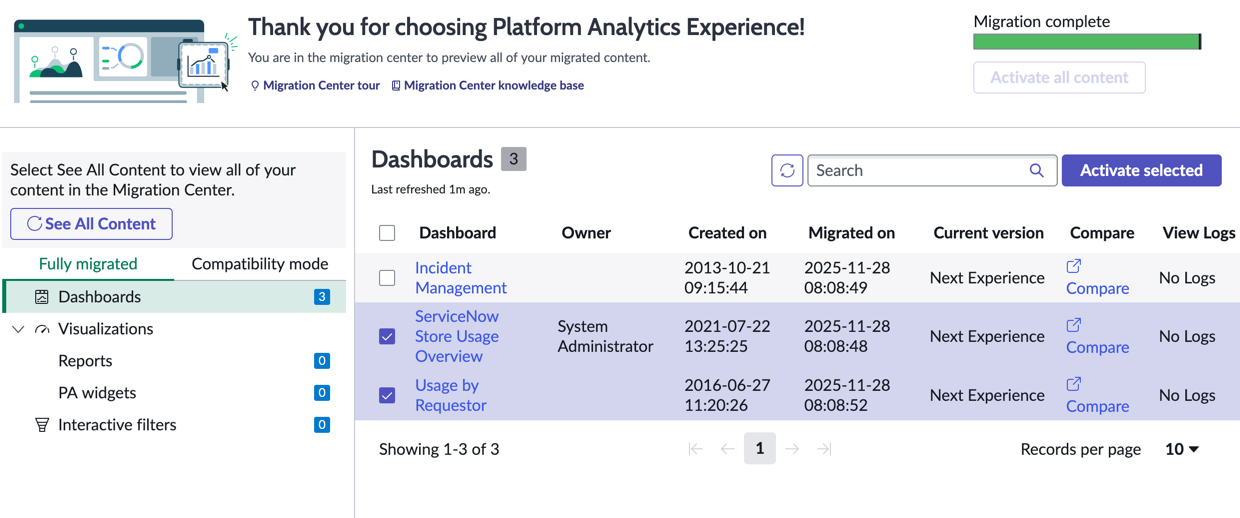
Task: Select PA widgets in the sidebar
Action: [97, 393]
